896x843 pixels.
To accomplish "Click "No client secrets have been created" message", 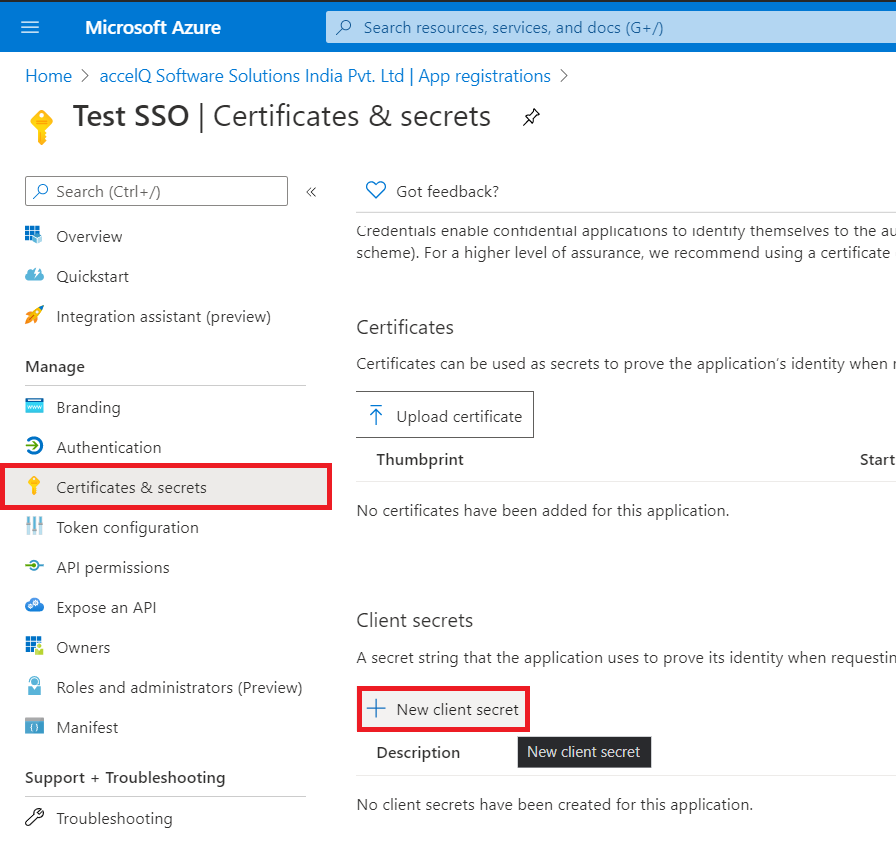I will coord(555,805).
